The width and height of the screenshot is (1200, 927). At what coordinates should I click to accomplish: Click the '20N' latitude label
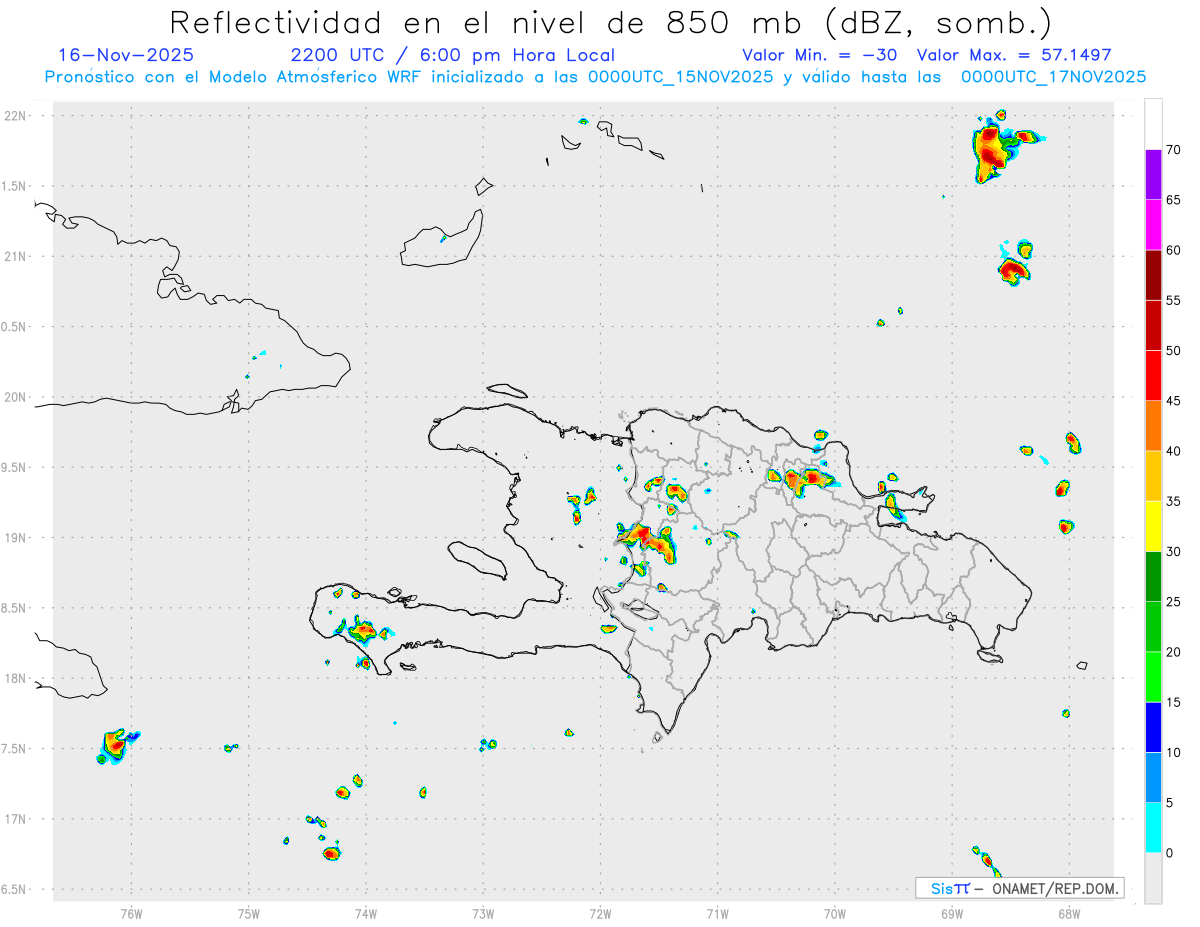tap(17, 397)
